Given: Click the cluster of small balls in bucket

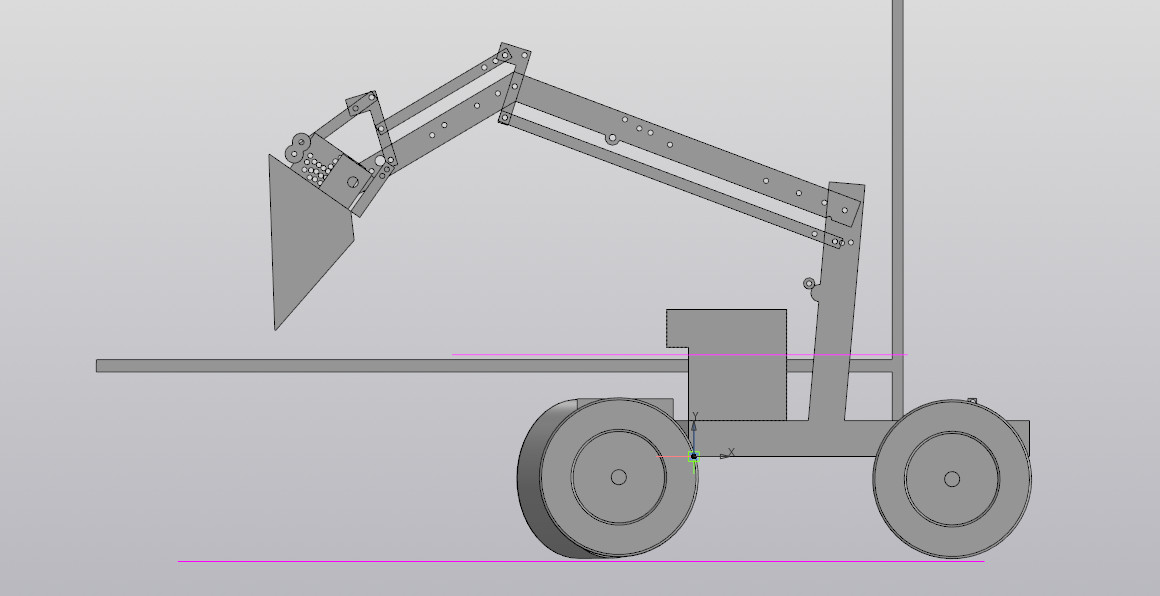Looking at the screenshot, I should coord(316,170).
